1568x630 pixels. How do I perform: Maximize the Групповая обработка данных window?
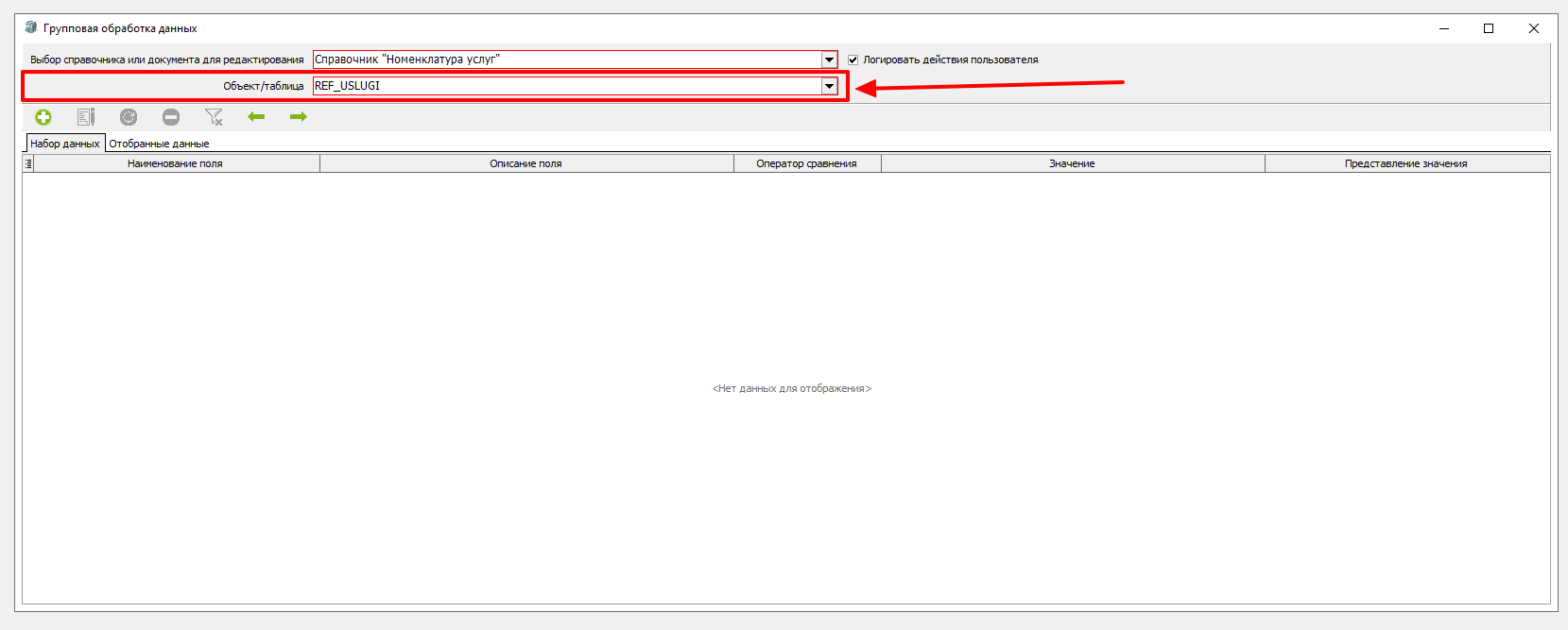tap(1489, 28)
